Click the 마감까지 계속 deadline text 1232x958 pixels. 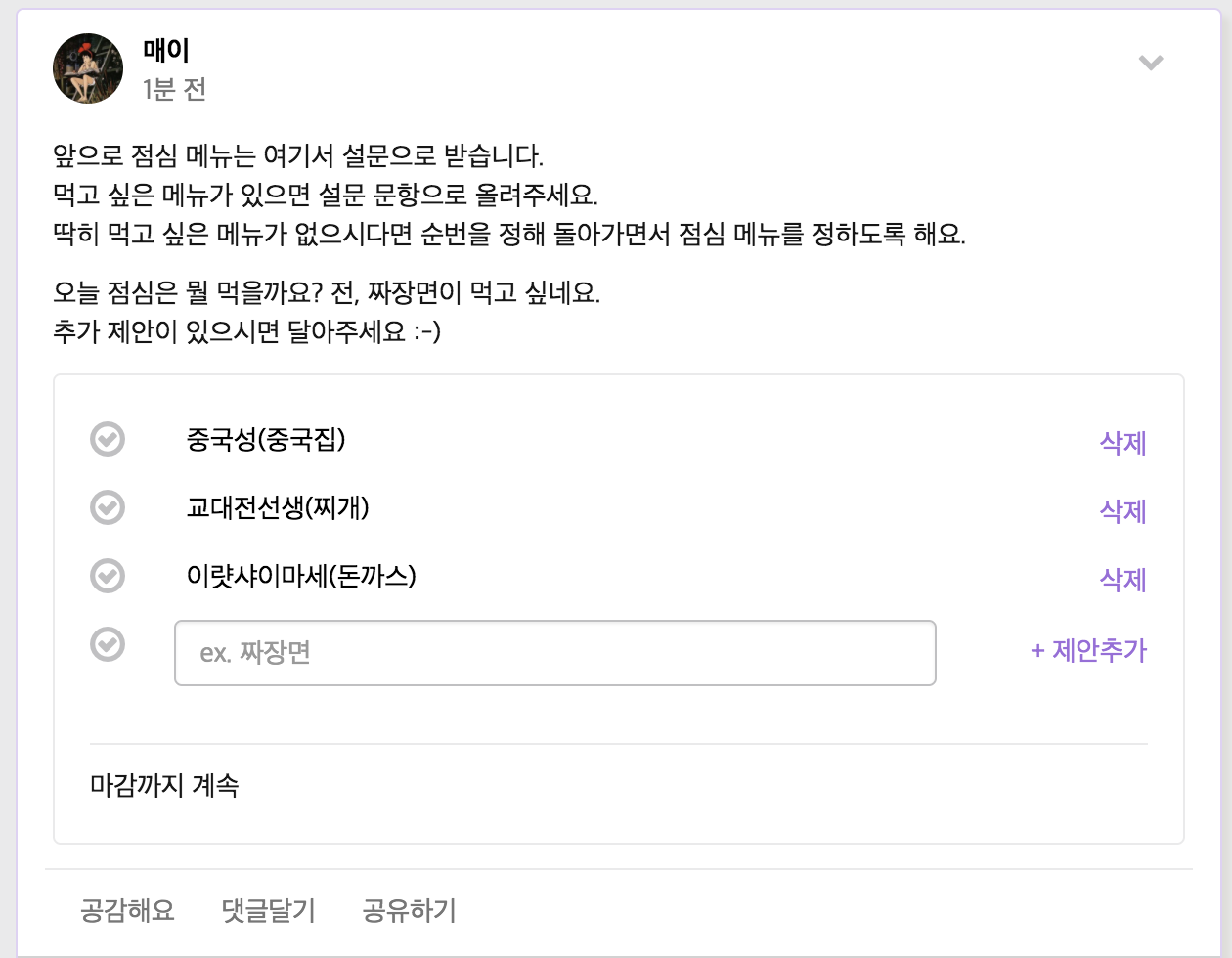pos(164,785)
